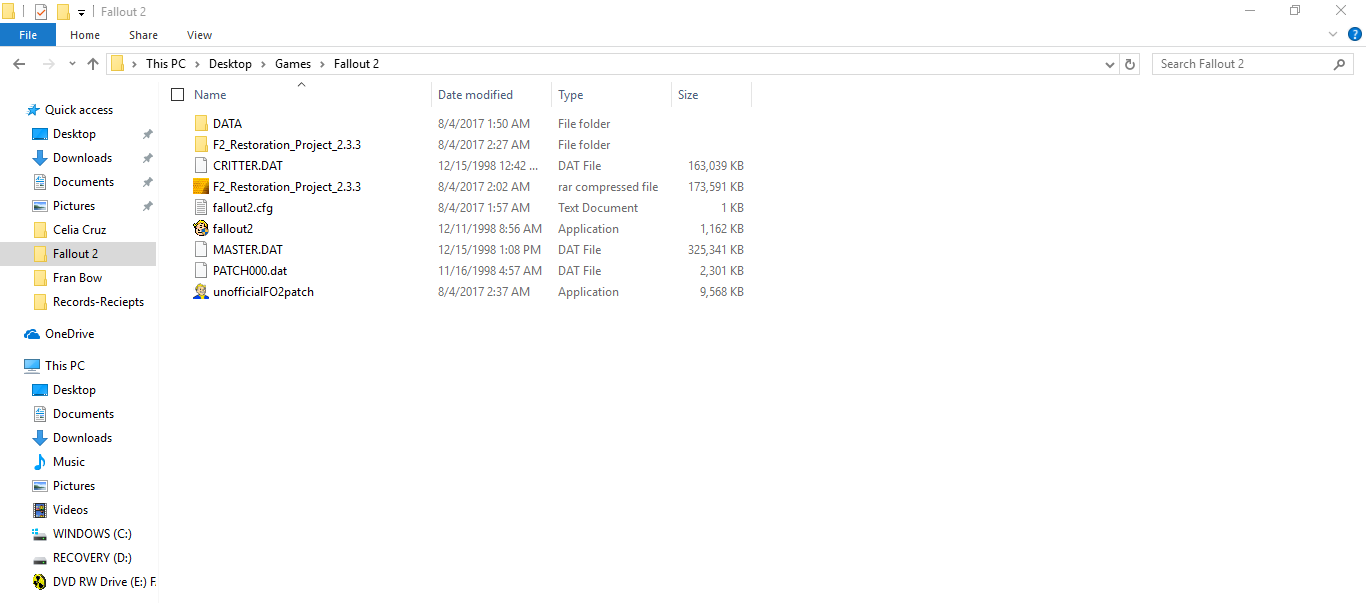Expand the breadcrumb chevron after Desktop
Screen dimensions: 1366x603
[x=263, y=64]
